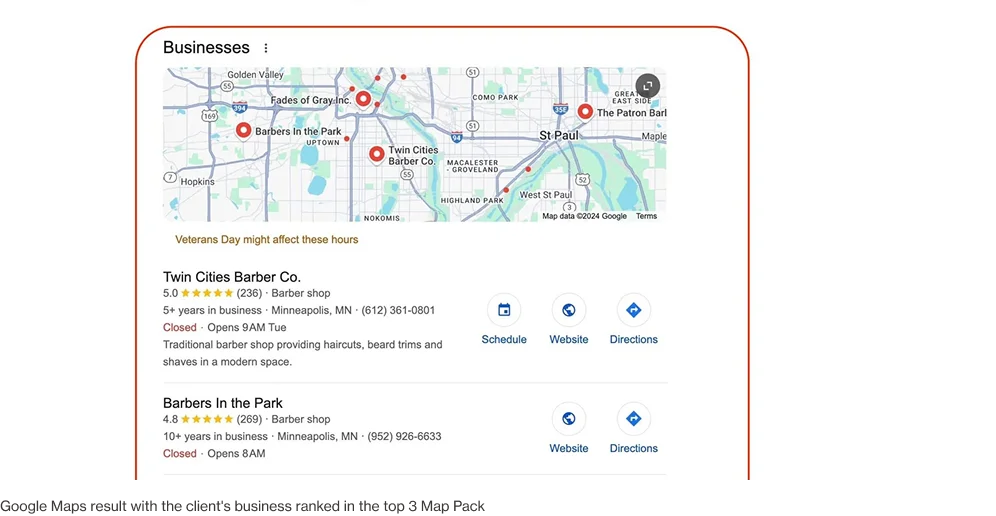Click the HIGHLAND PARK map label

tap(472, 201)
